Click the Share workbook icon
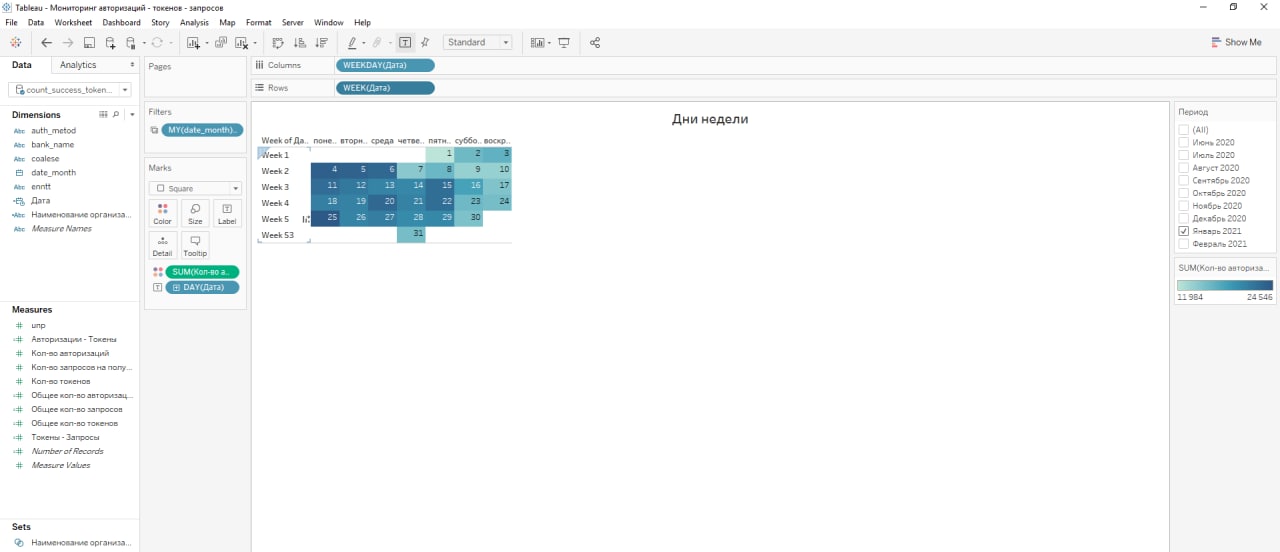This screenshot has height=552, width=1280. point(595,43)
